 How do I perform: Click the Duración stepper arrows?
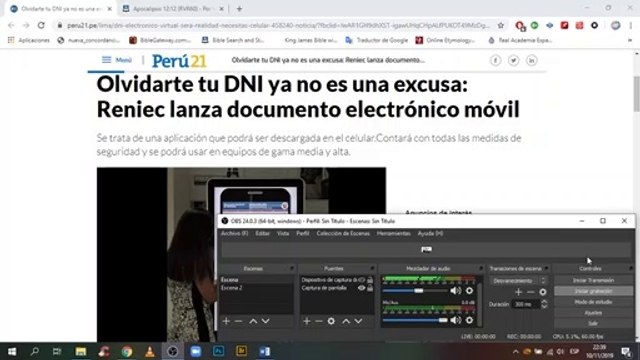(x=544, y=304)
